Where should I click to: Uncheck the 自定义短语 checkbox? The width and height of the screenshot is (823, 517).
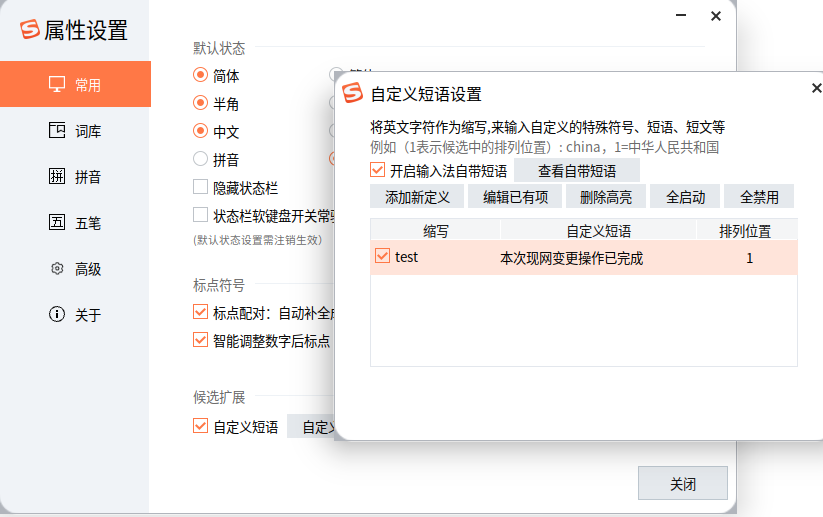(201, 426)
